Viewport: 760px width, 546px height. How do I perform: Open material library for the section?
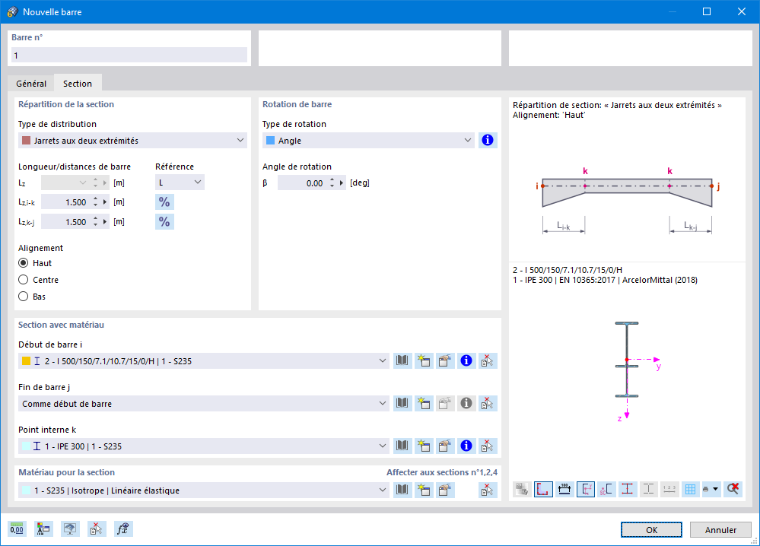pyautogui.click(x=402, y=490)
